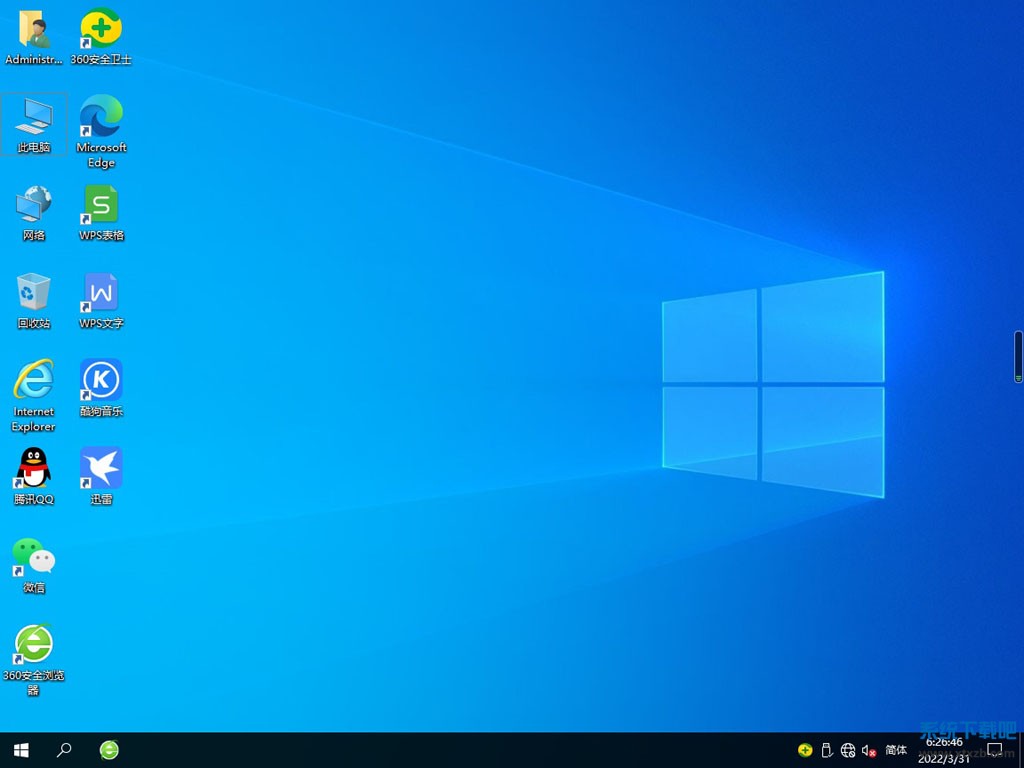The height and width of the screenshot is (768, 1024).
Task: Select the 酷狗音乐 desktop icon
Action: [x=101, y=381]
